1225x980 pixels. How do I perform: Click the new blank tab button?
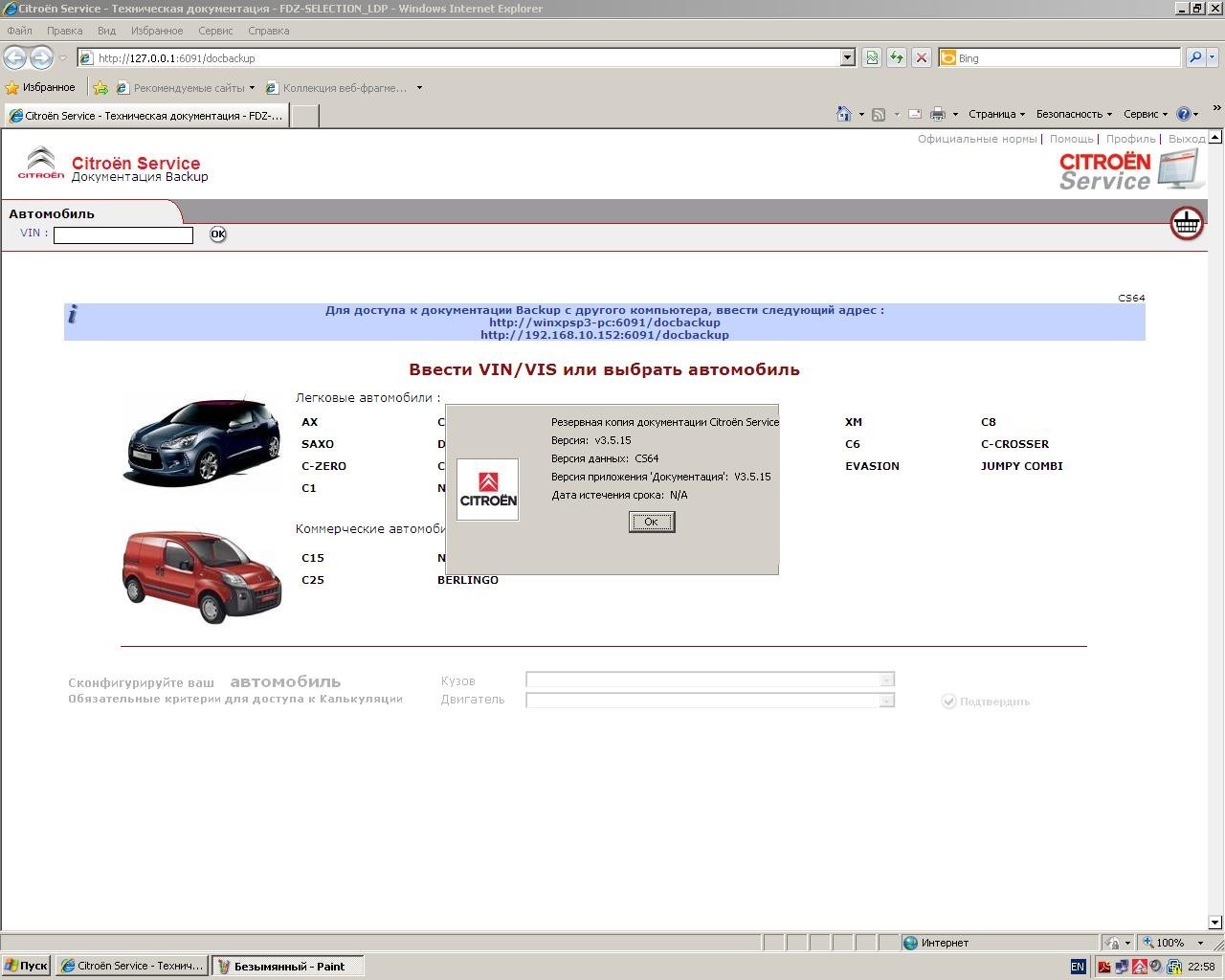pos(304,116)
